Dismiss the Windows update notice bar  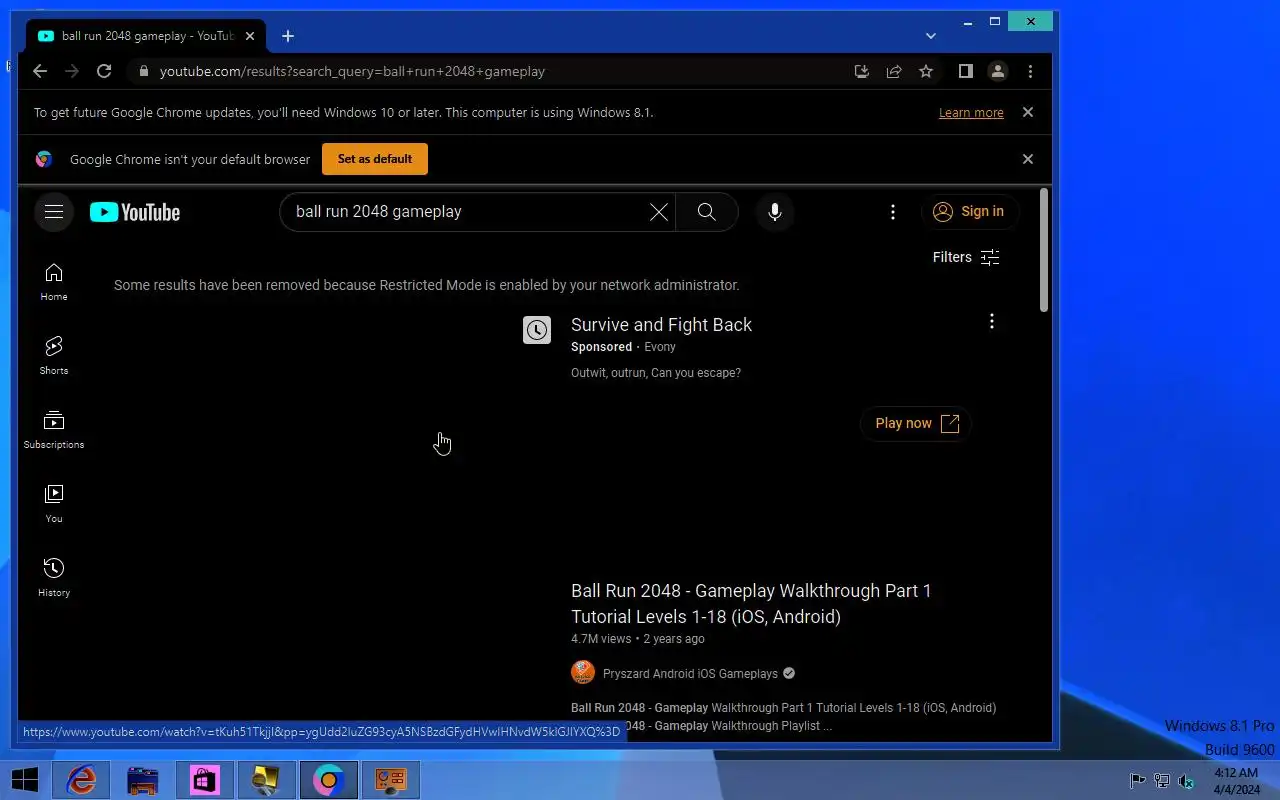point(1027,112)
